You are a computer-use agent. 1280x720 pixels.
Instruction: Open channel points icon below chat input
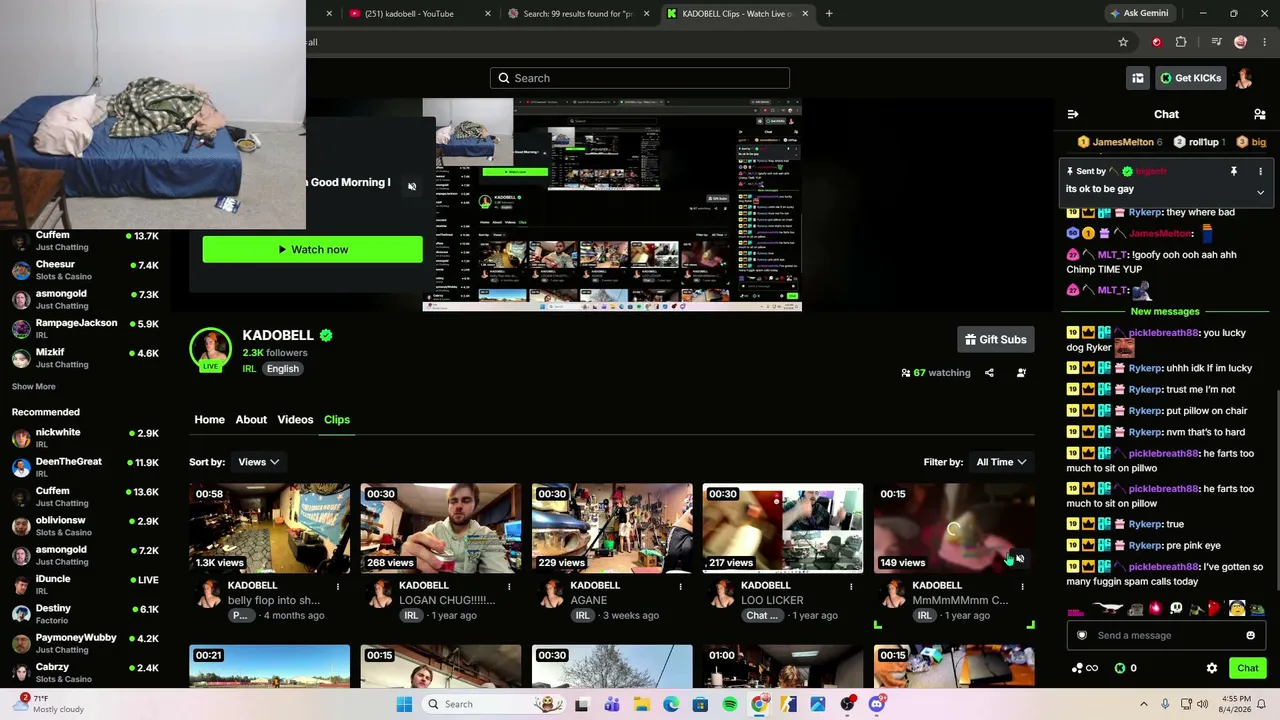pyautogui.click(x=1084, y=668)
